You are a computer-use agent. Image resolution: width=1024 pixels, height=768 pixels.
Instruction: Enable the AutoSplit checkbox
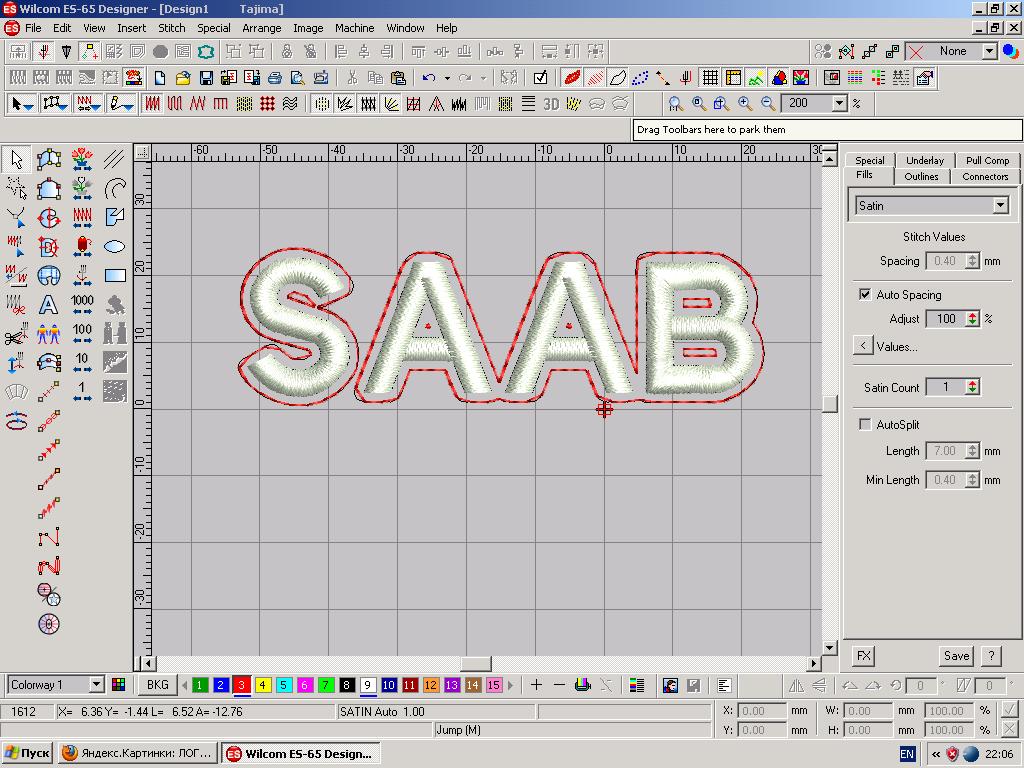865,425
